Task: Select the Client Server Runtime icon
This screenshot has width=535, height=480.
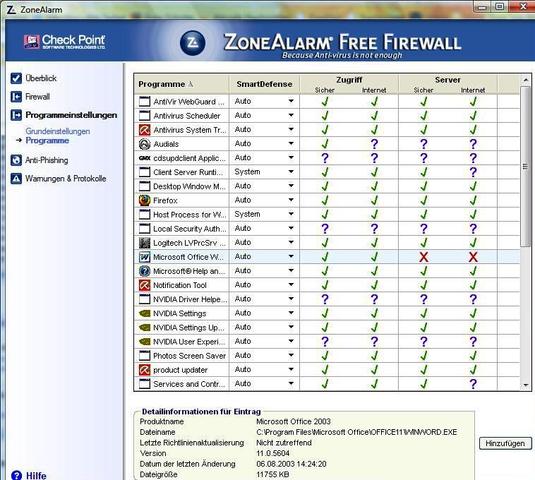Action: tap(145, 172)
